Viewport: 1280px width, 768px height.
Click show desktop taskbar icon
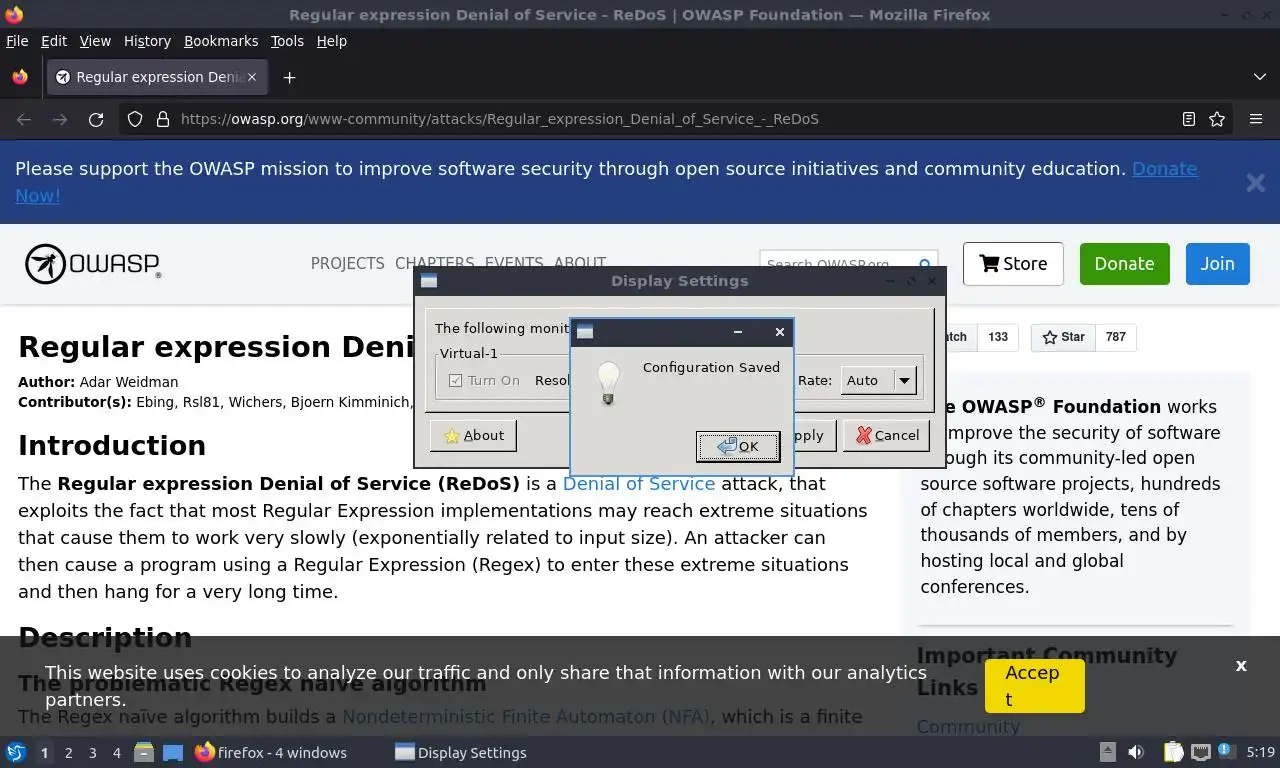click(x=173, y=753)
